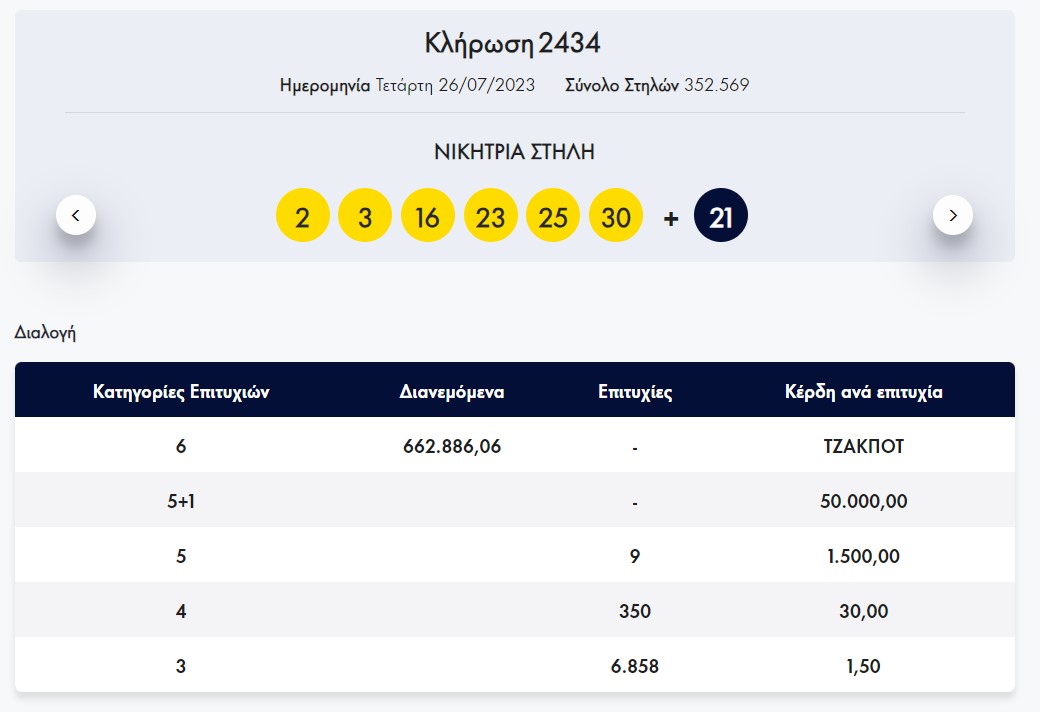This screenshot has height=712, width=1040.
Task: Select the yellow ball number 23
Action: click(x=490, y=217)
